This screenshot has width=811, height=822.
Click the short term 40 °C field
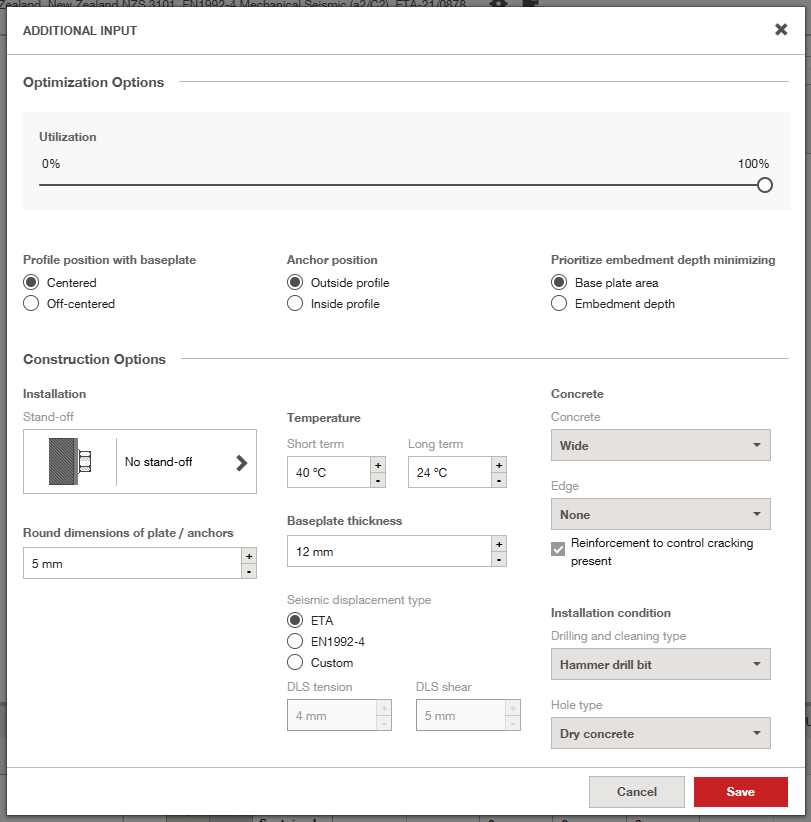tap(329, 472)
